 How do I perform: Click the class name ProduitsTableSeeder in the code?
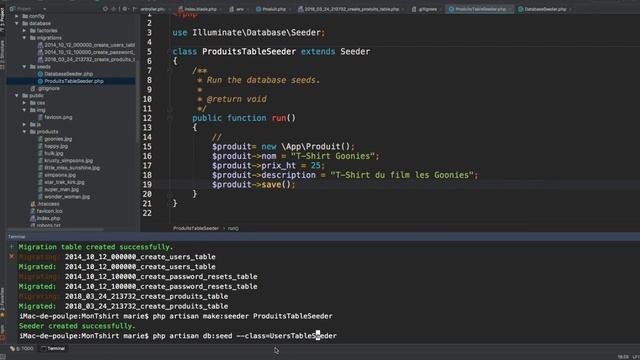[249, 52]
